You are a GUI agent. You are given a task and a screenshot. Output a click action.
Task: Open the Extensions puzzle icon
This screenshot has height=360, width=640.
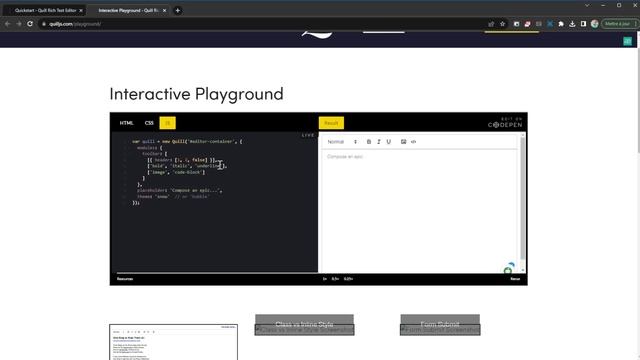pyautogui.click(x=561, y=24)
